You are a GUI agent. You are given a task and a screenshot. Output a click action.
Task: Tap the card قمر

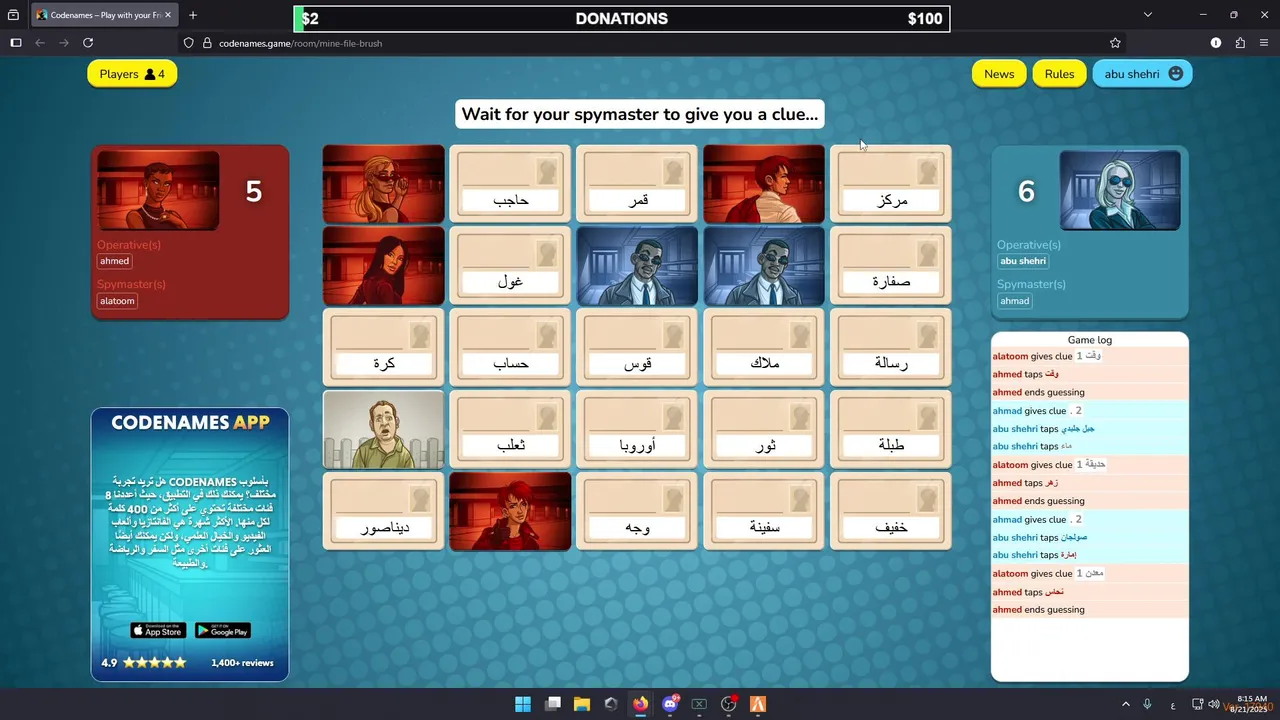point(637,184)
